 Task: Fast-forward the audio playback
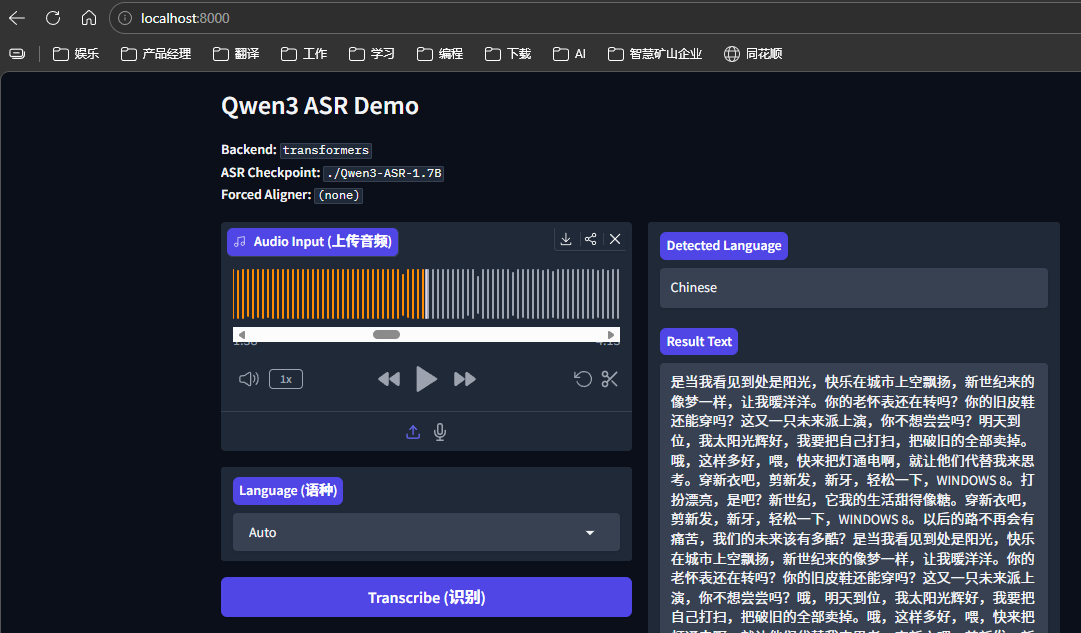point(465,379)
